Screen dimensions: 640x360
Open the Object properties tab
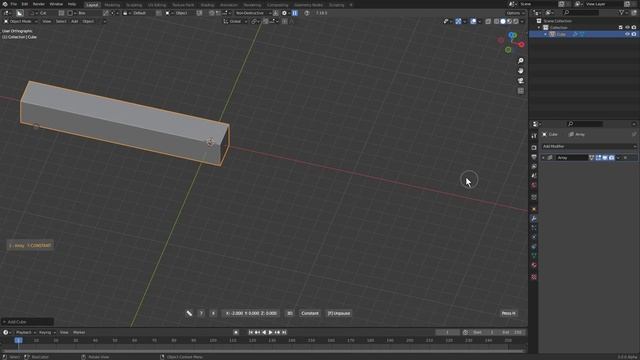(534, 209)
